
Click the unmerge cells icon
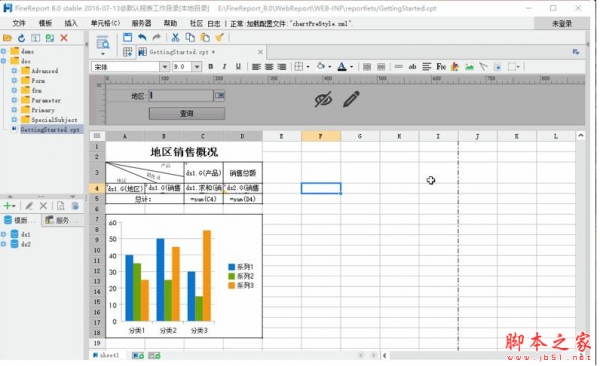coord(381,67)
